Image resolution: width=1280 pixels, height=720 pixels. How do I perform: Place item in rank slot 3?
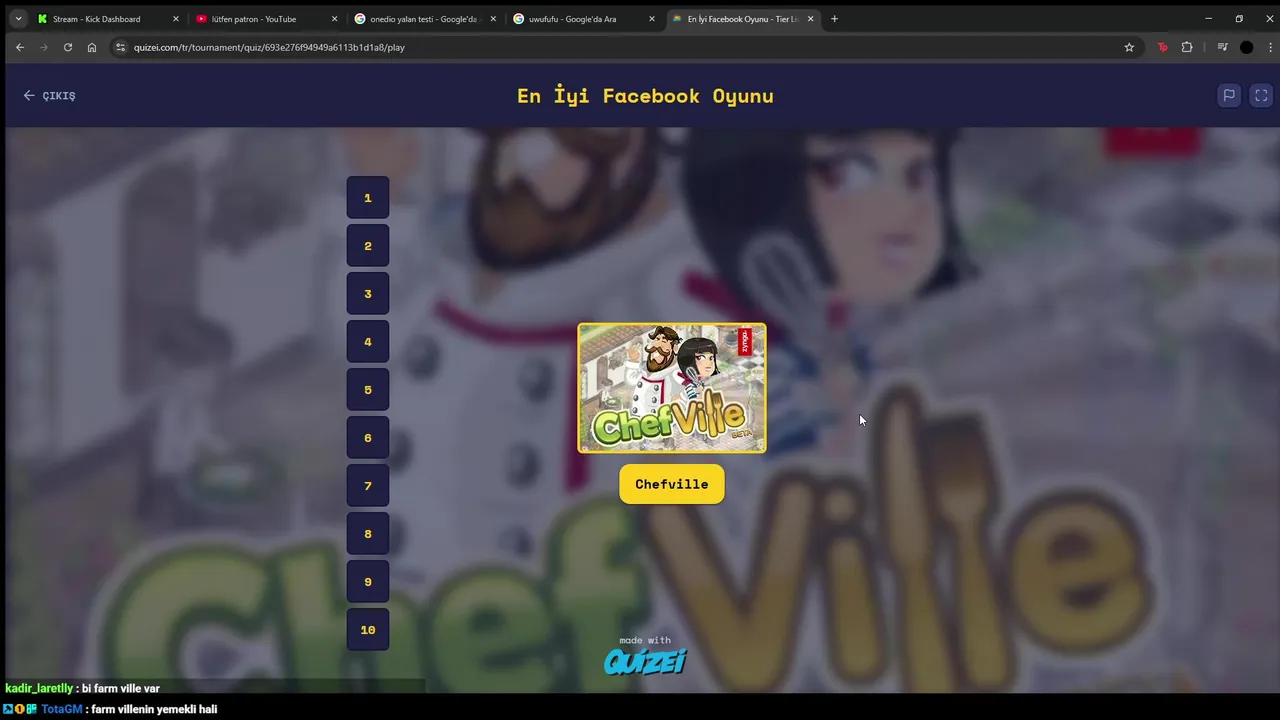[x=368, y=294]
